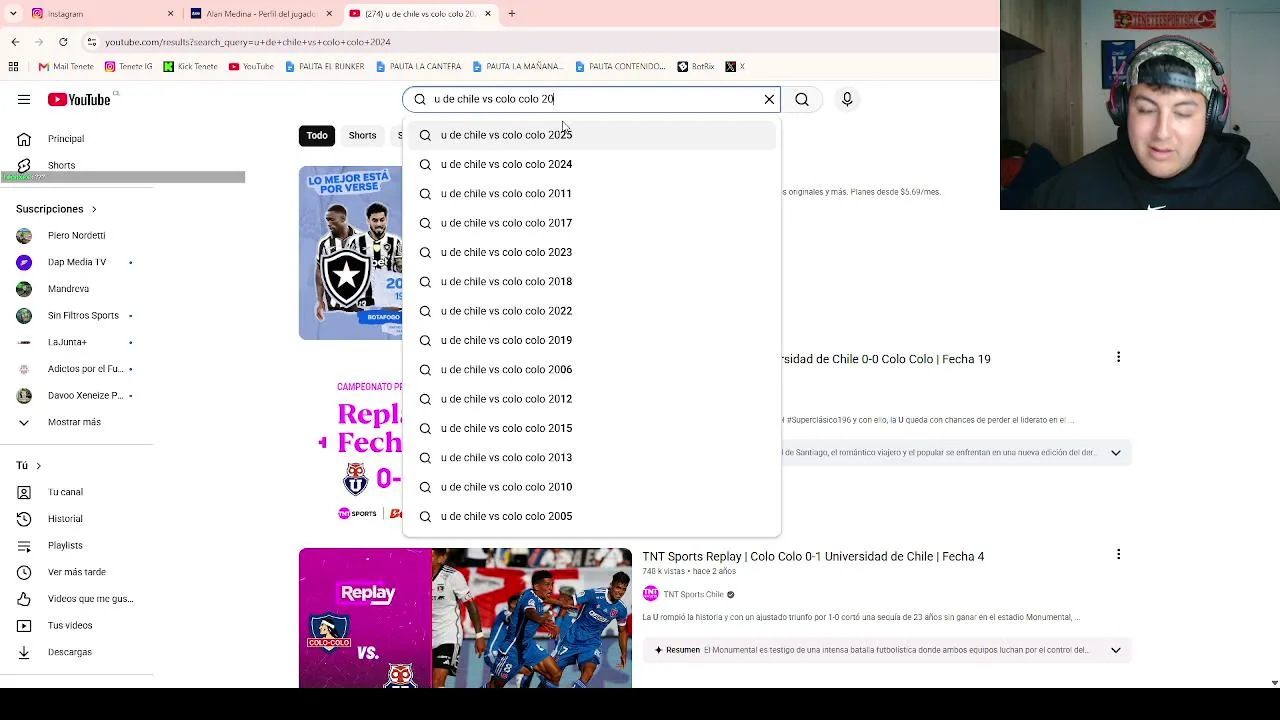Open the TNT Sports Chile channel link
Image resolution: width=1280 pixels, height=720 pixels.
click(x=693, y=595)
